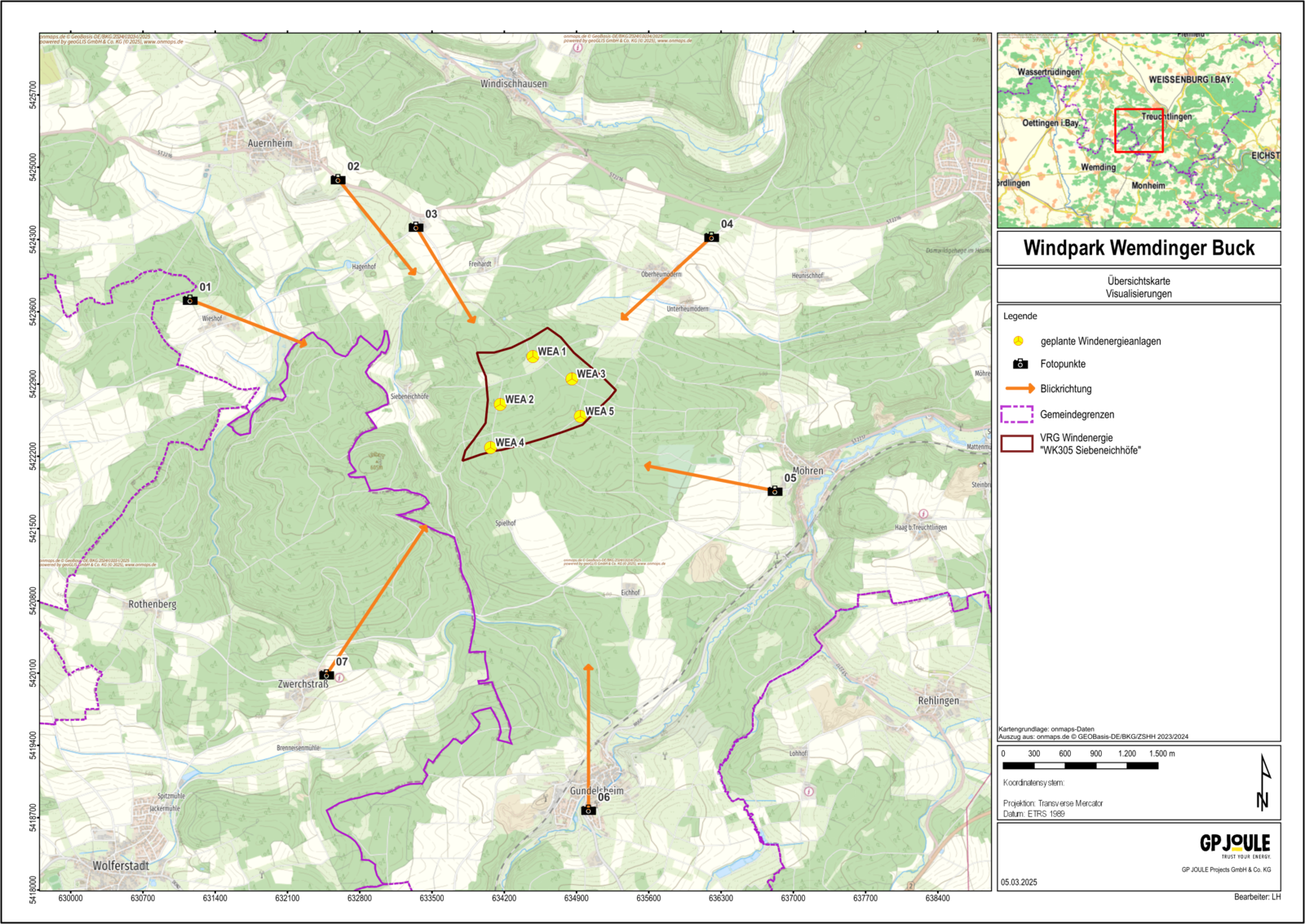
Task: Click the GP JOULE company logo
Action: [1234, 844]
